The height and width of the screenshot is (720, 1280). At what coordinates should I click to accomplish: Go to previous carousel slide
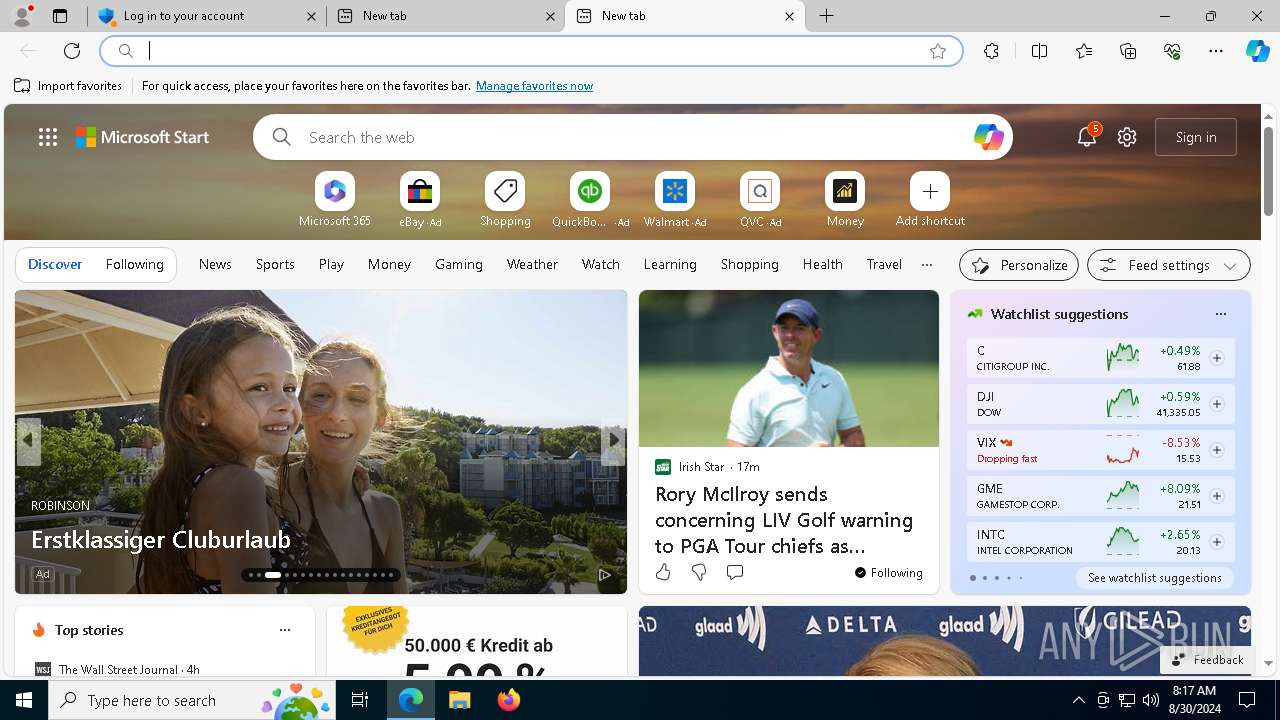[x=28, y=441]
